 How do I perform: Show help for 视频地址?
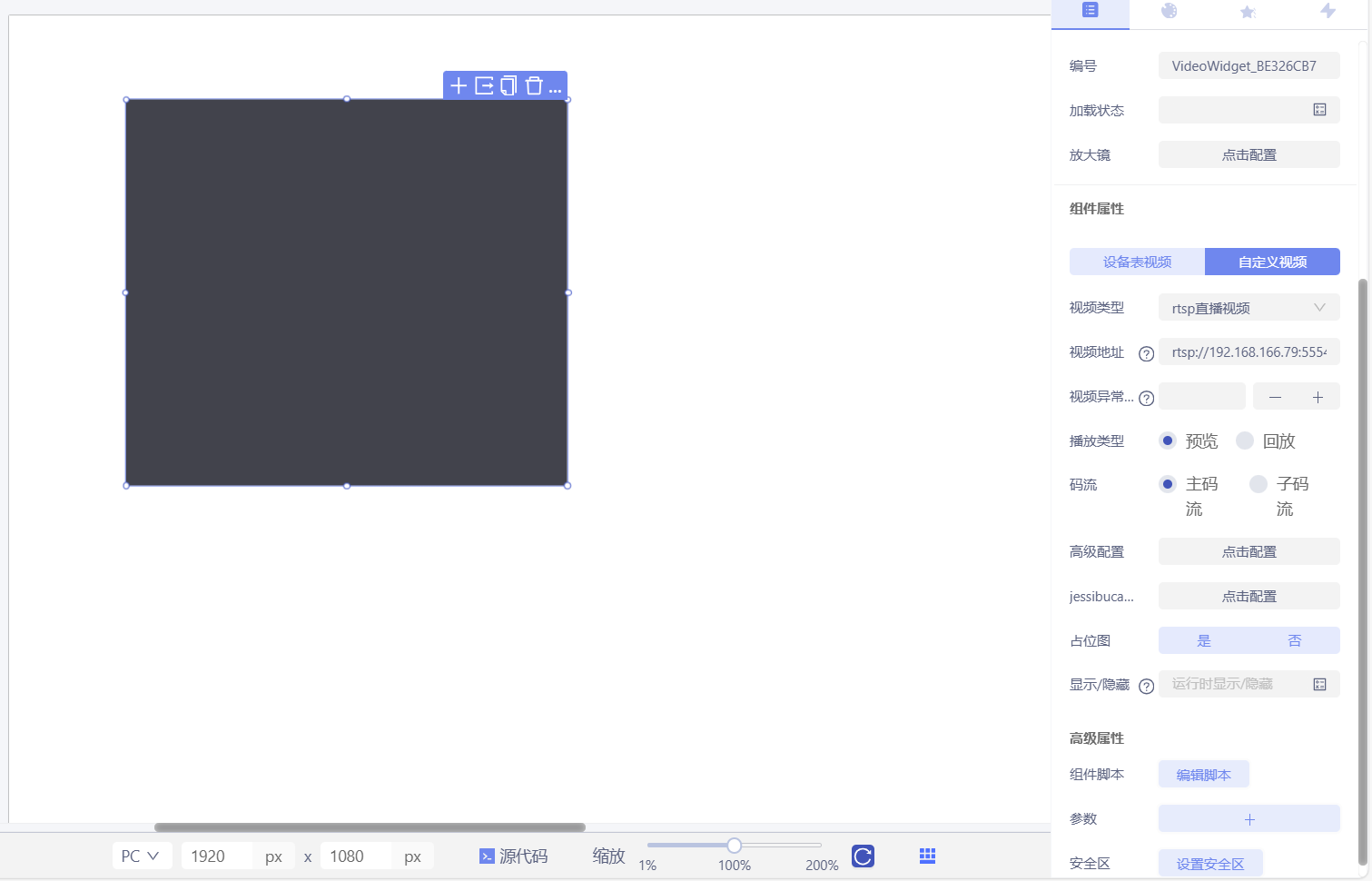(x=1146, y=353)
